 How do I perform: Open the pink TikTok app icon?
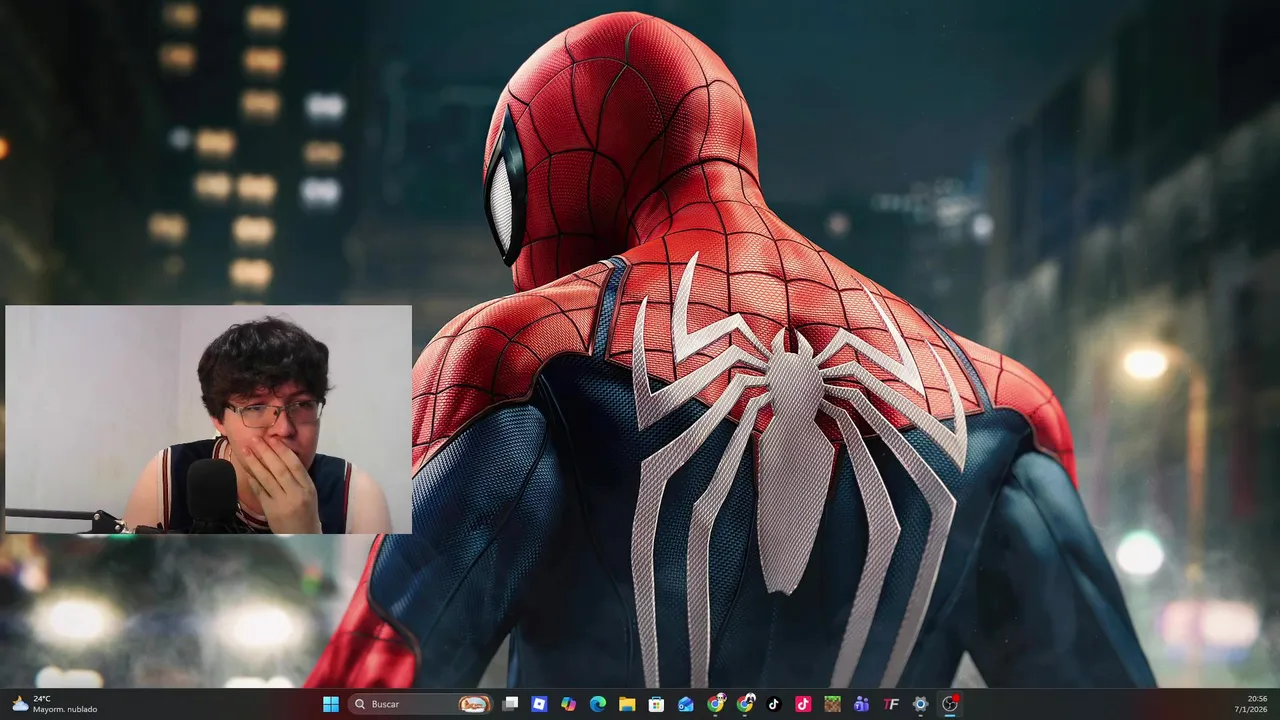coord(803,704)
